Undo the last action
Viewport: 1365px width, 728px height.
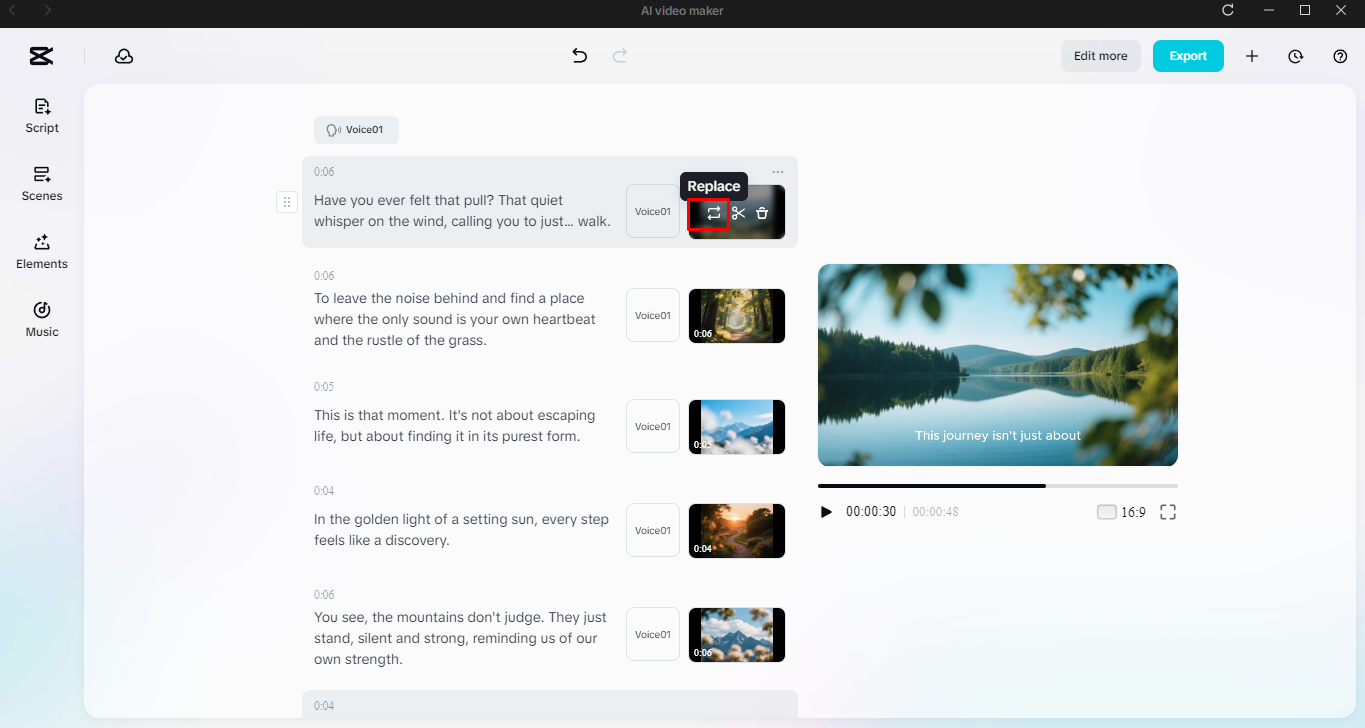tap(579, 56)
